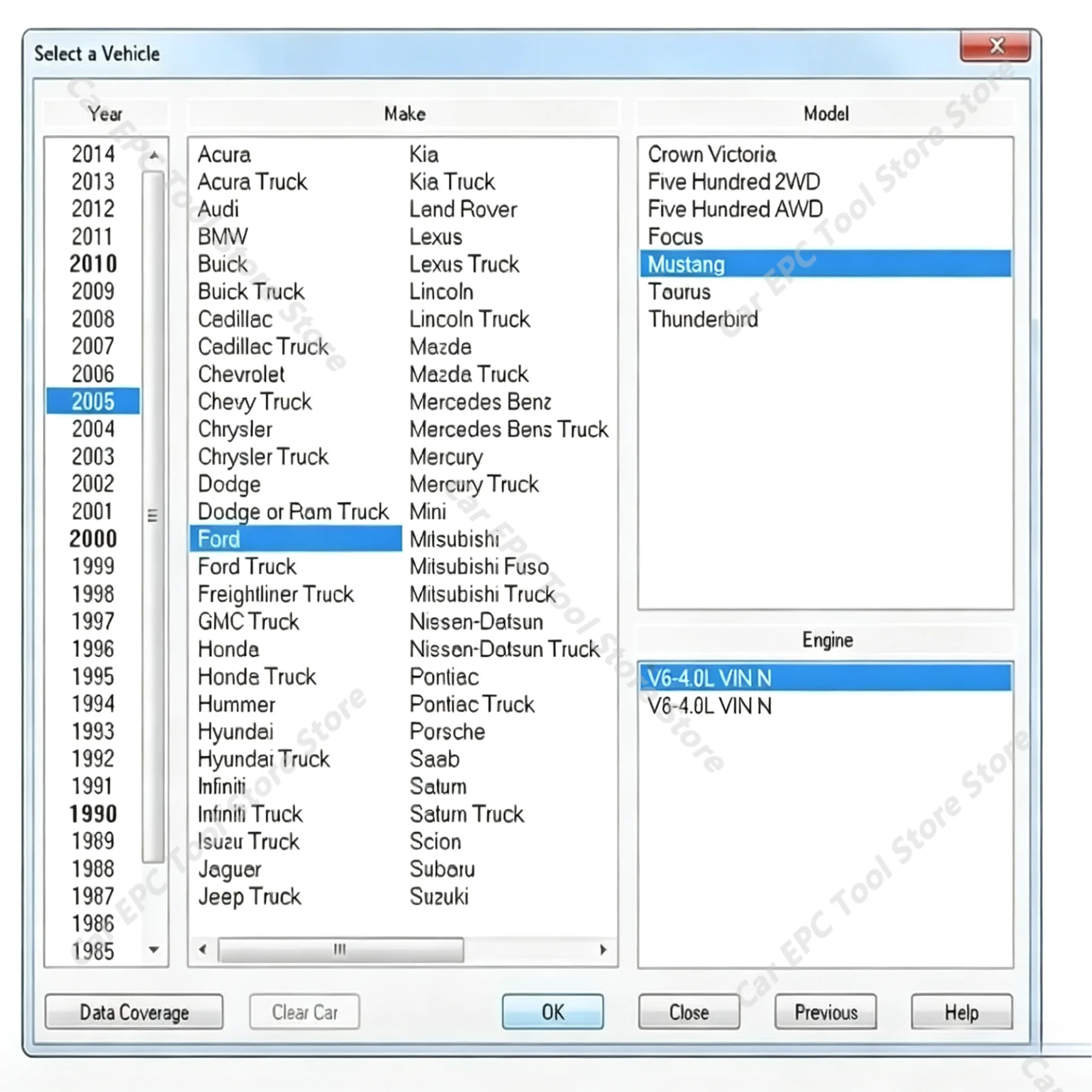
Task: Choose Chevrolet from the Make list
Action: [x=242, y=374]
